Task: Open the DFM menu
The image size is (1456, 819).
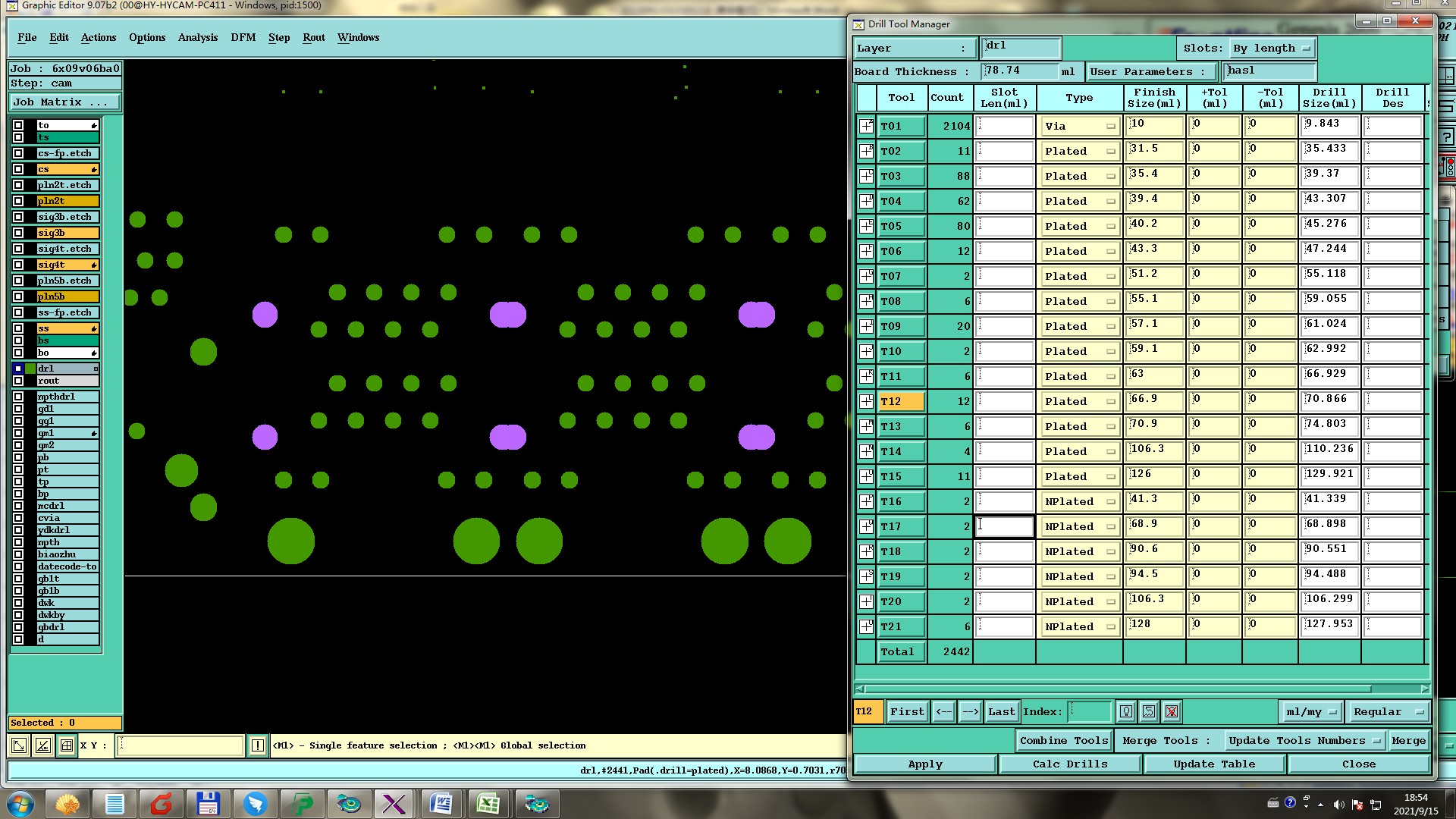Action: coord(243,37)
